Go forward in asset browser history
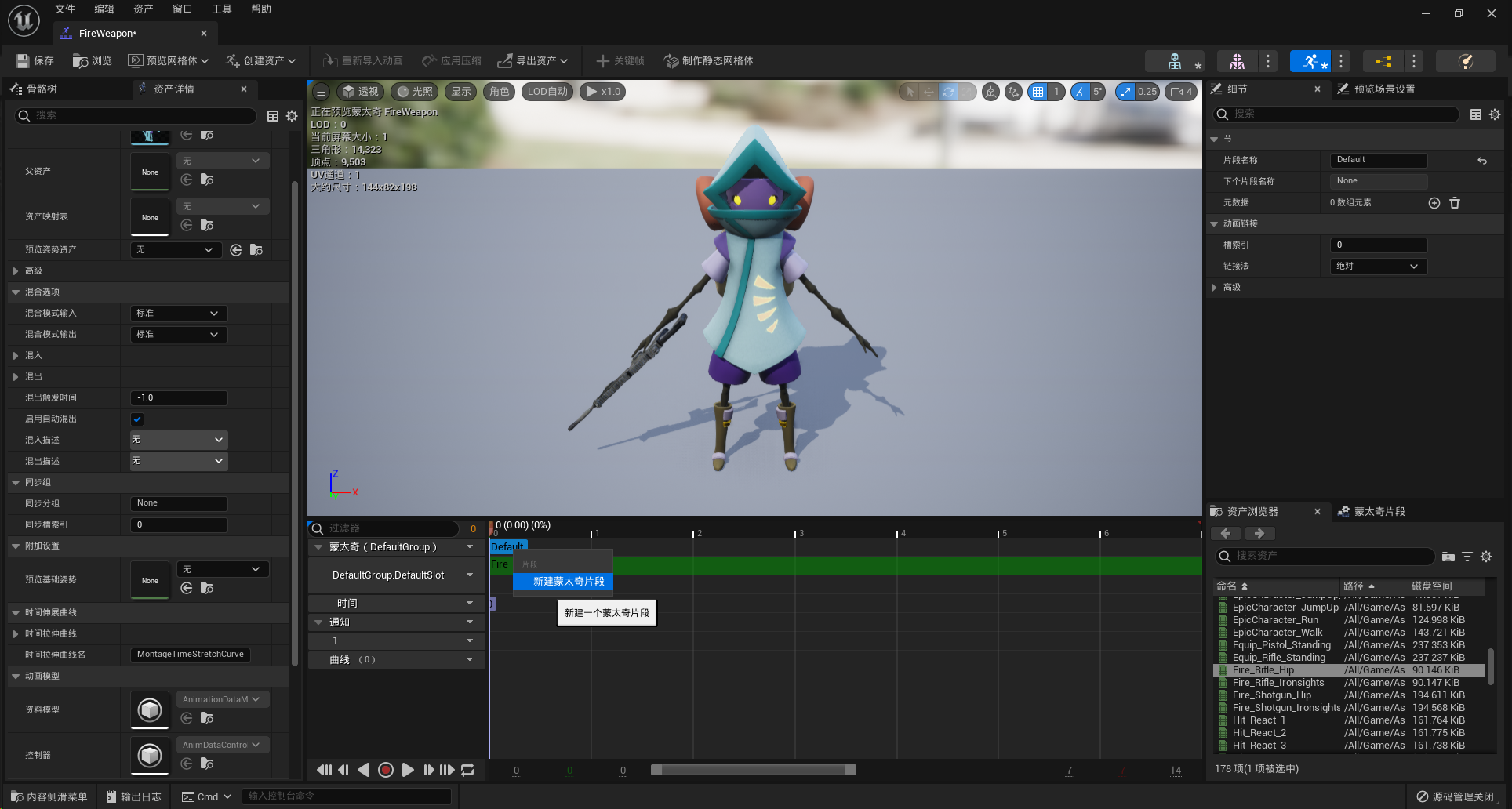Image resolution: width=1512 pixels, height=809 pixels. [x=1259, y=533]
